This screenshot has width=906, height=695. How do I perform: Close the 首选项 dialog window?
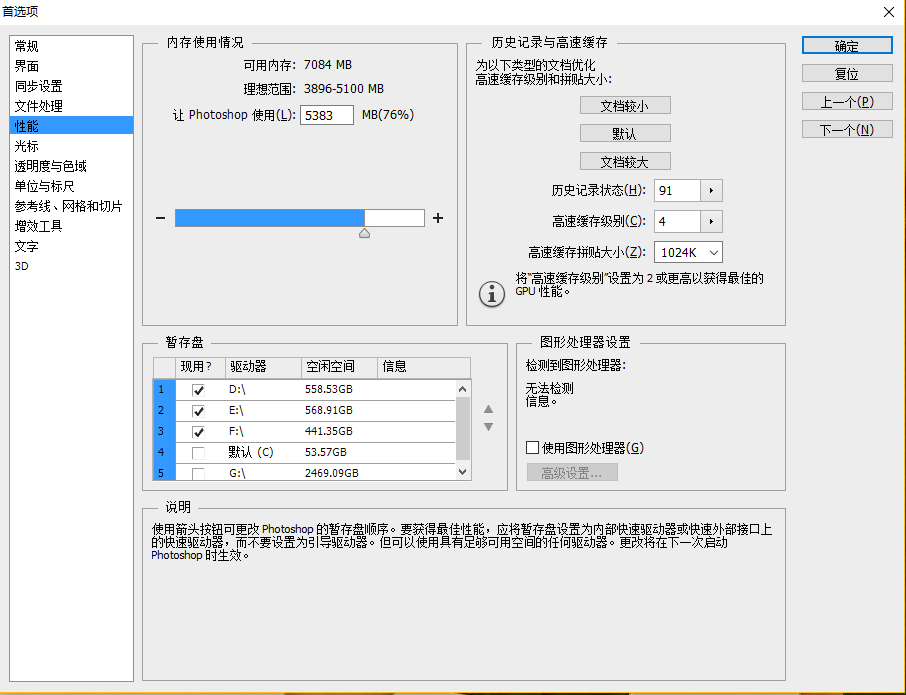pyautogui.click(x=889, y=12)
